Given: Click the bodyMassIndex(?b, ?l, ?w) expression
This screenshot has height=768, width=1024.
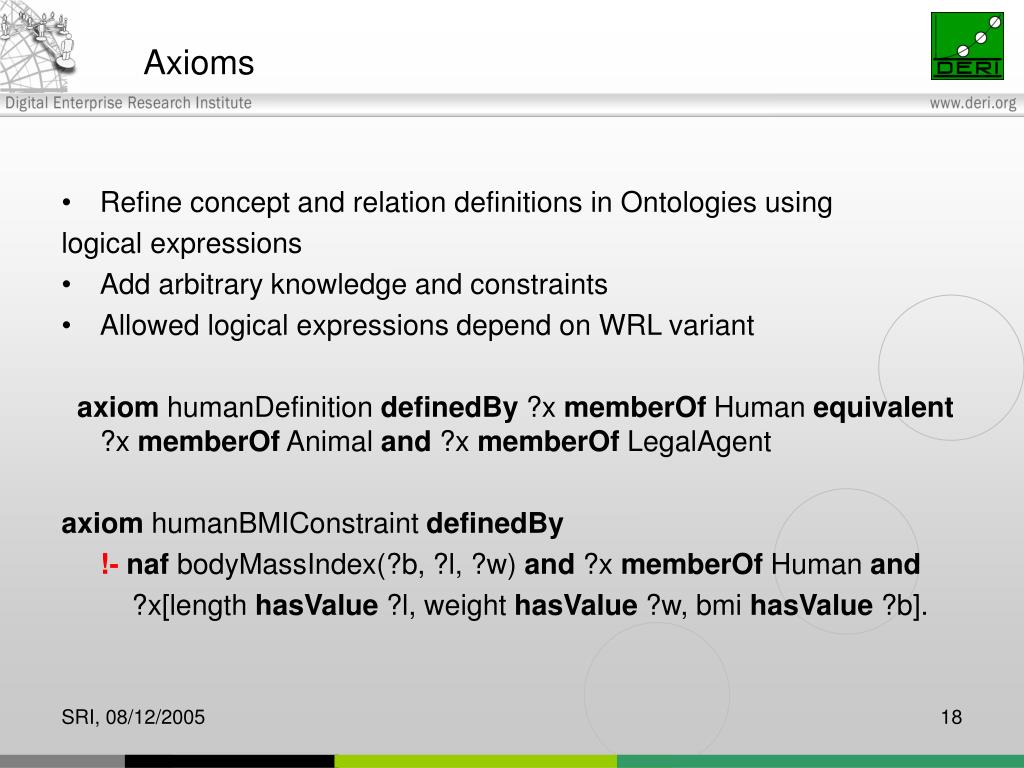Looking at the screenshot, I should point(346,564).
